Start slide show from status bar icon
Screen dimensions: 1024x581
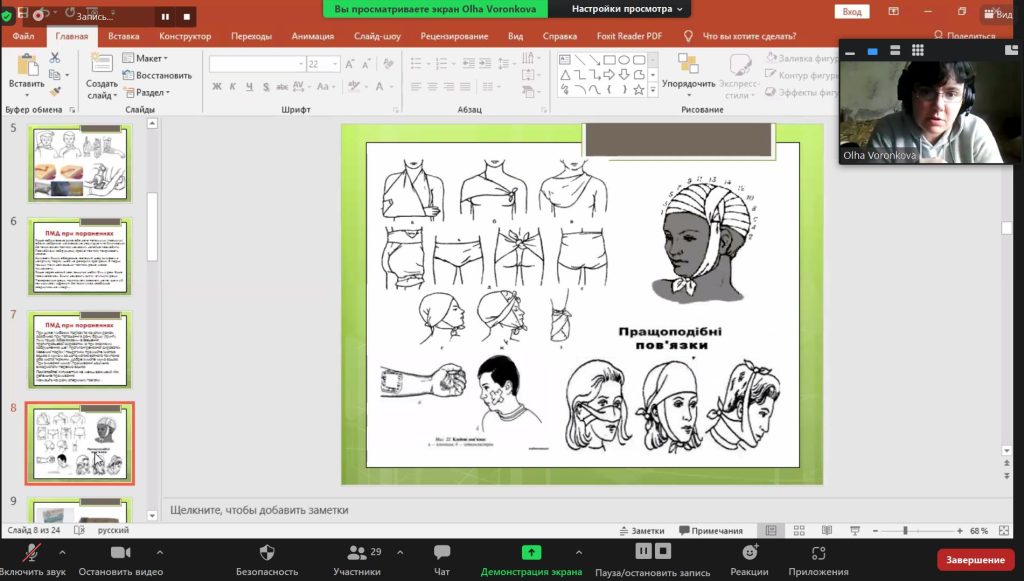(855, 531)
